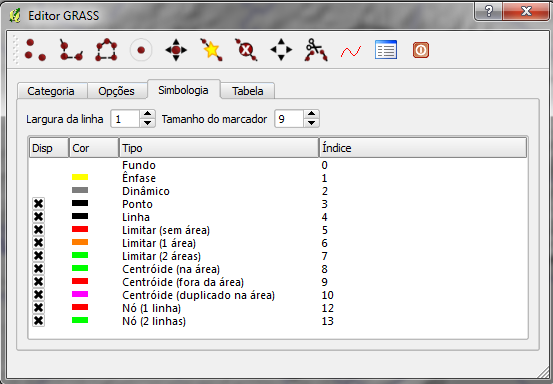Viewport: 553px width, 384px height.
Task: Click the magenta Centróide duplicado color swatch
Action: tap(80, 294)
